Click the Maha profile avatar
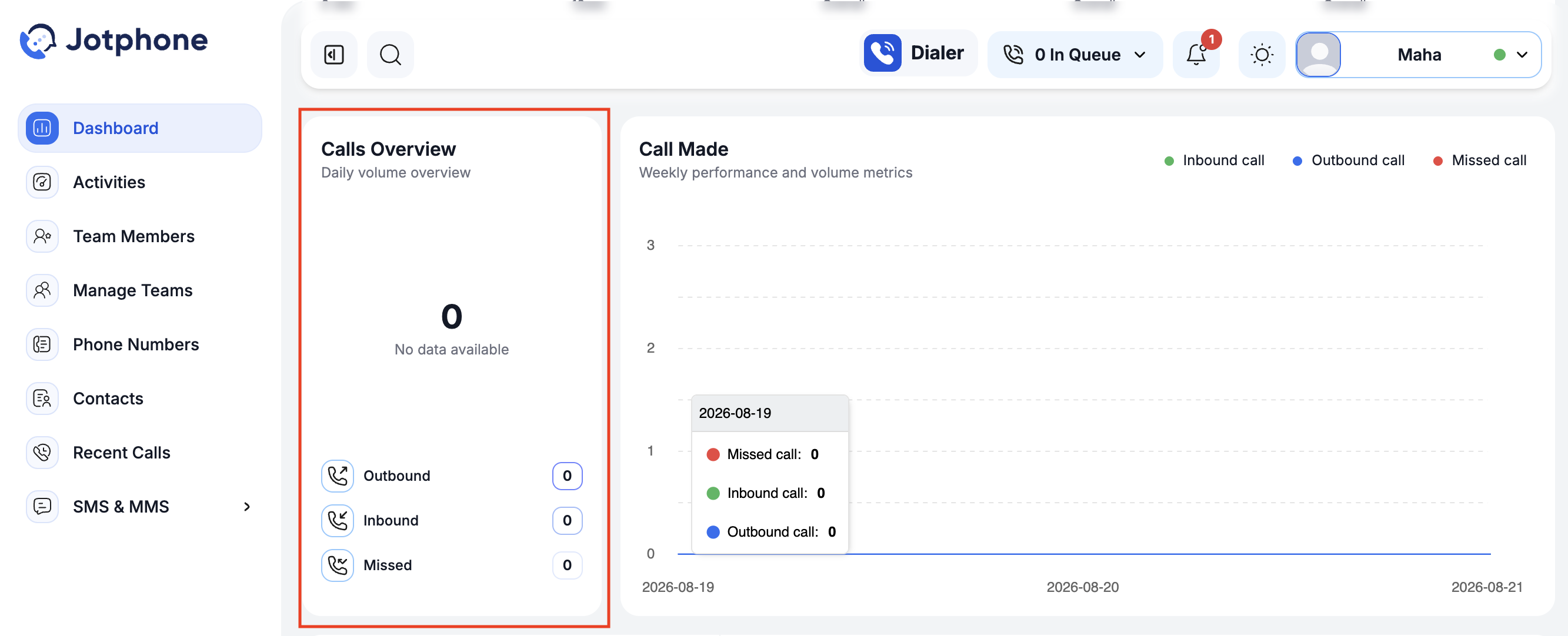 [1319, 55]
